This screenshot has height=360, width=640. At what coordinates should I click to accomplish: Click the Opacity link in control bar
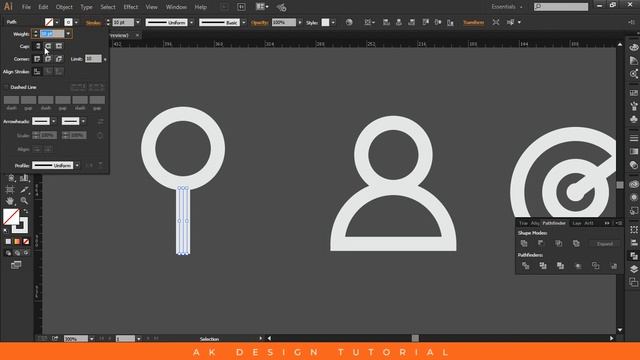tap(260, 23)
